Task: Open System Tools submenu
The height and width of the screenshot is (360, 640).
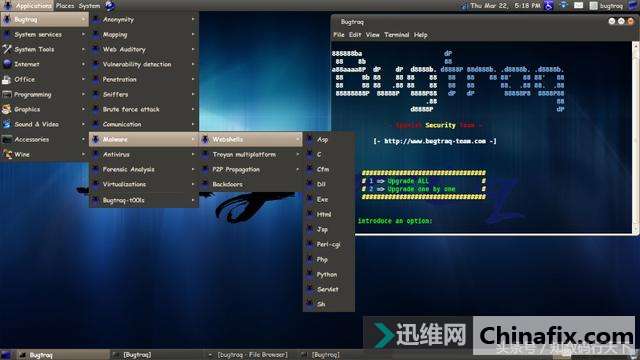Action: coord(44,49)
